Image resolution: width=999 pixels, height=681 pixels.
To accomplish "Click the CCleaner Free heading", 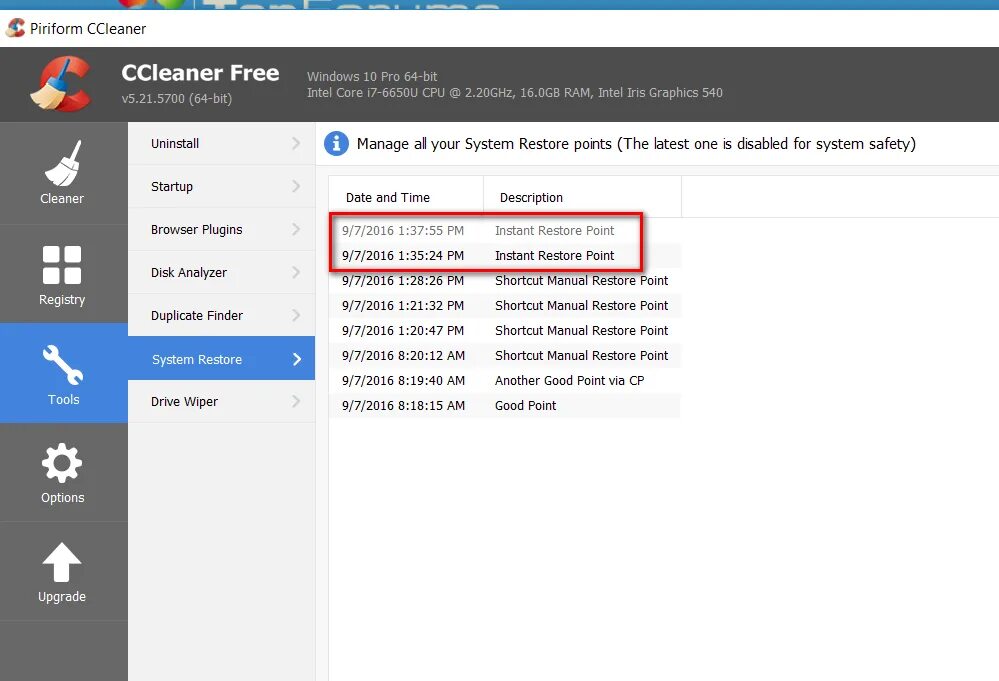I will pyautogui.click(x=200, y=73).
